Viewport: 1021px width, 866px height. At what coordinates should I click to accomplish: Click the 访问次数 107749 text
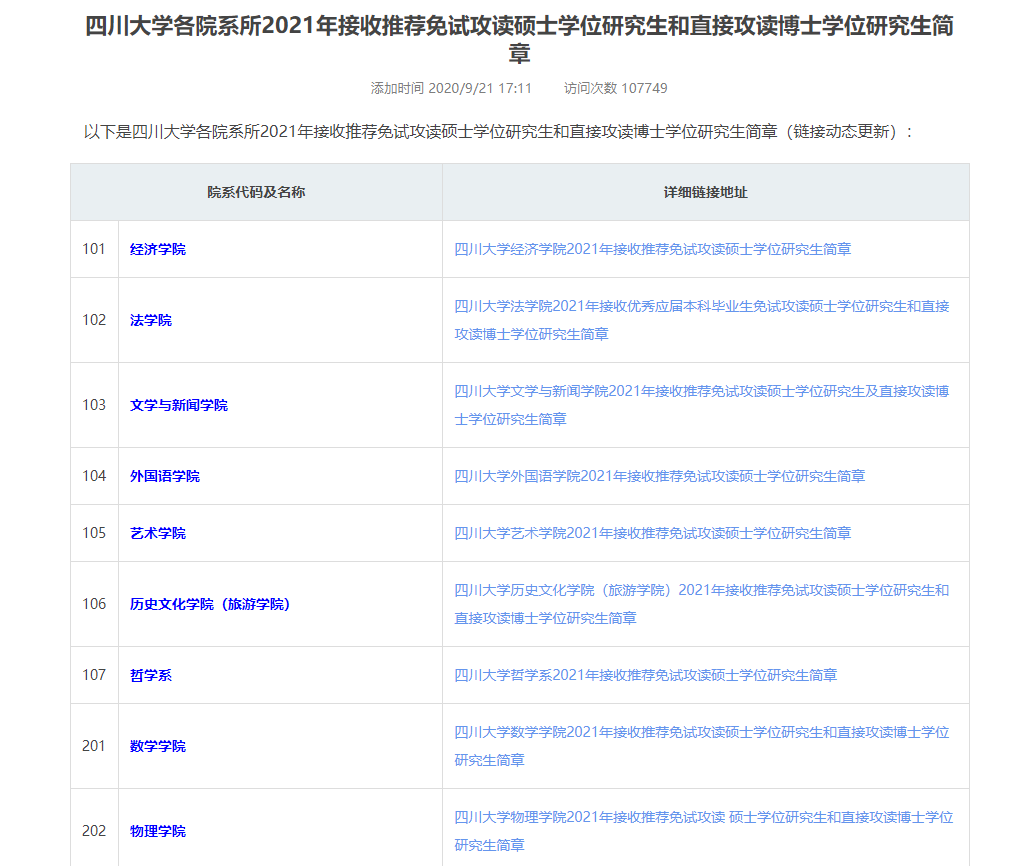coord(615,88)
